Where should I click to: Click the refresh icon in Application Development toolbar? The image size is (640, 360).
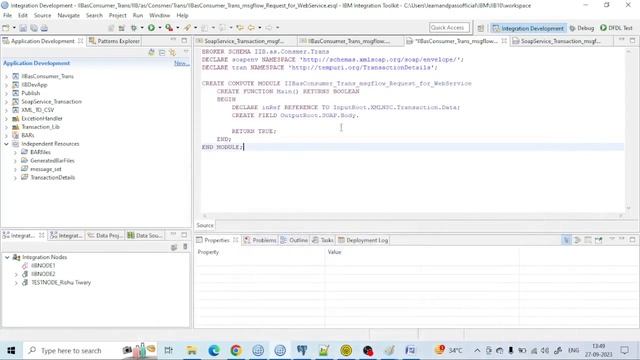(x=151, y=53)
